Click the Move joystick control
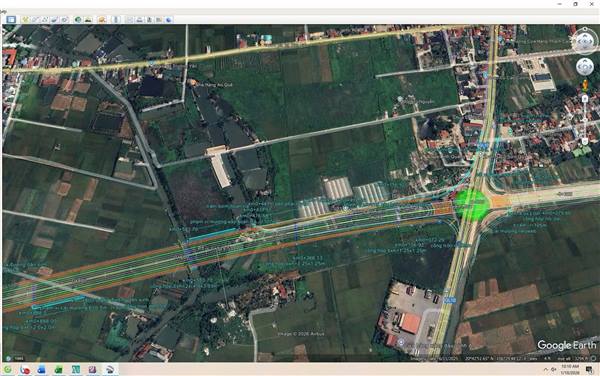 point(585,67)
